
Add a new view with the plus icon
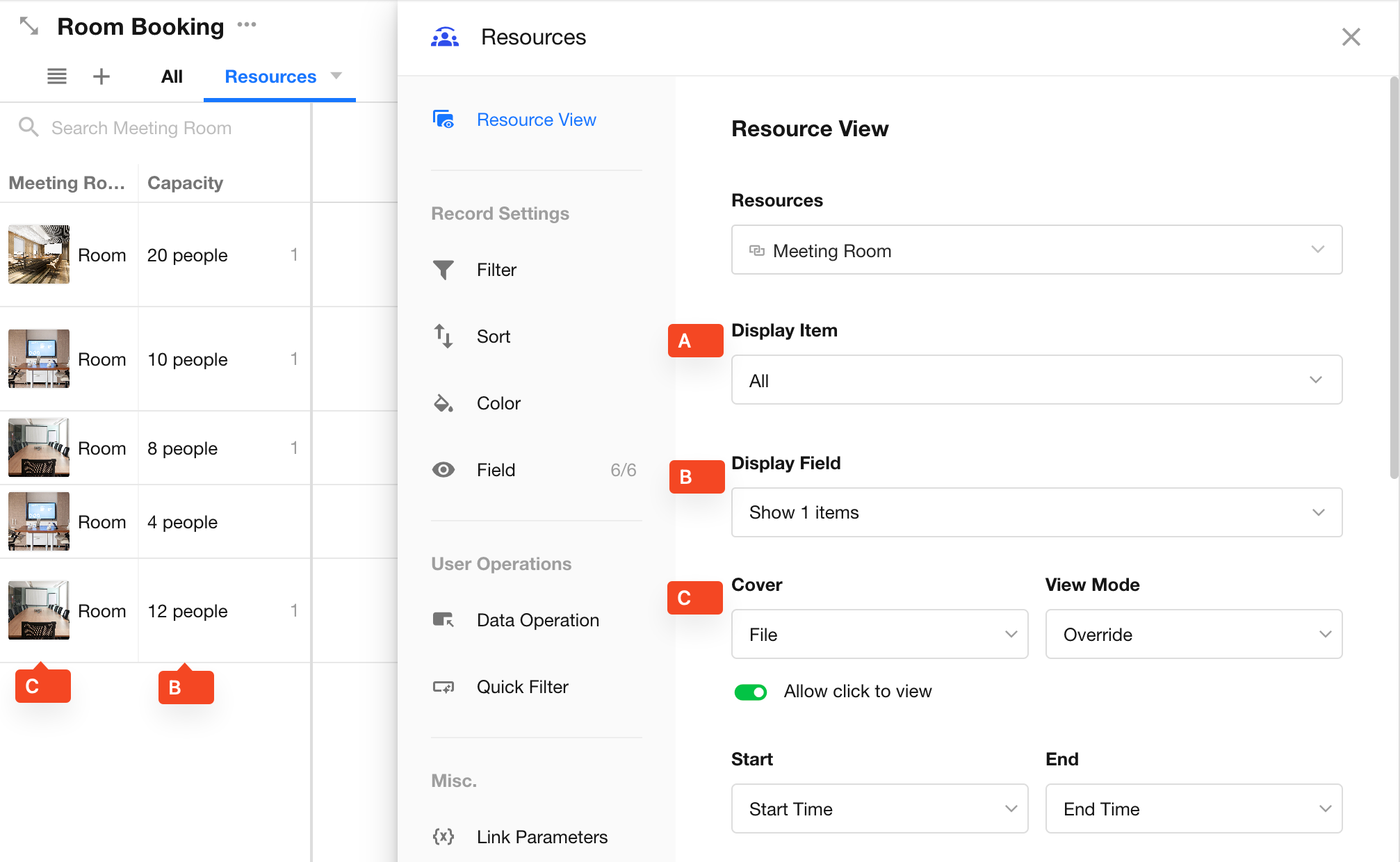coord(101,76)
